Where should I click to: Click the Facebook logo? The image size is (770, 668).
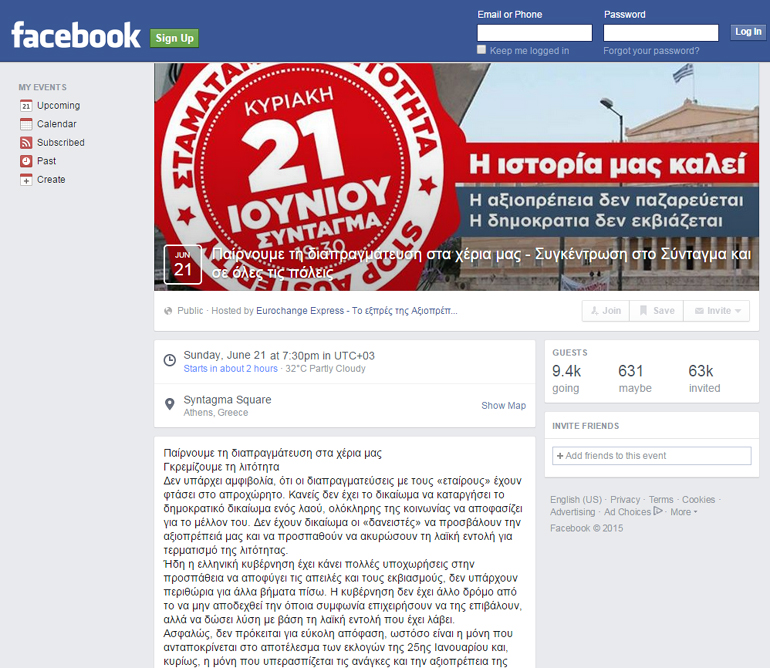tap(76, 37)
